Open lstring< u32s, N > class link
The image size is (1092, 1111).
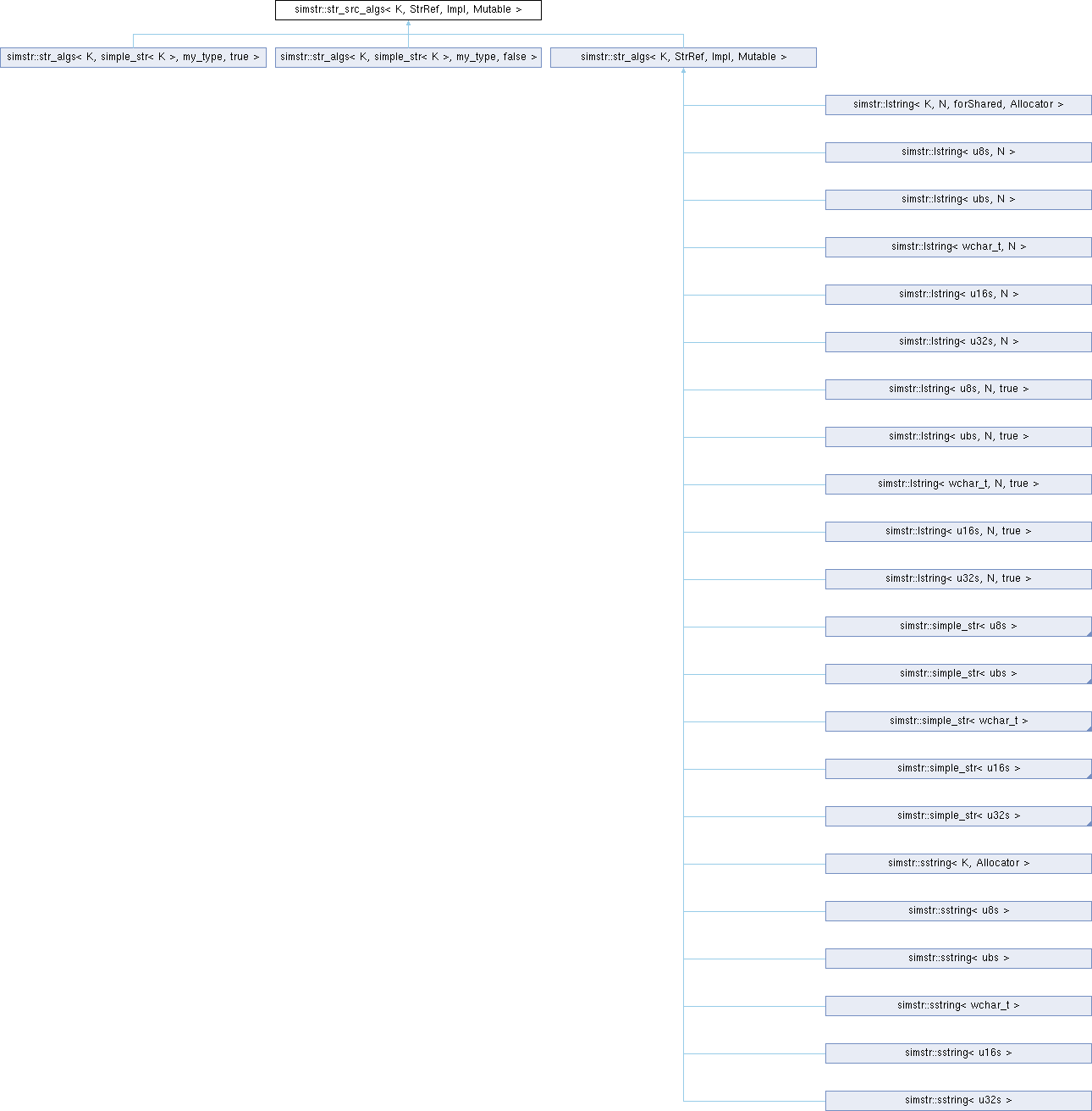(x=958, y=342)
